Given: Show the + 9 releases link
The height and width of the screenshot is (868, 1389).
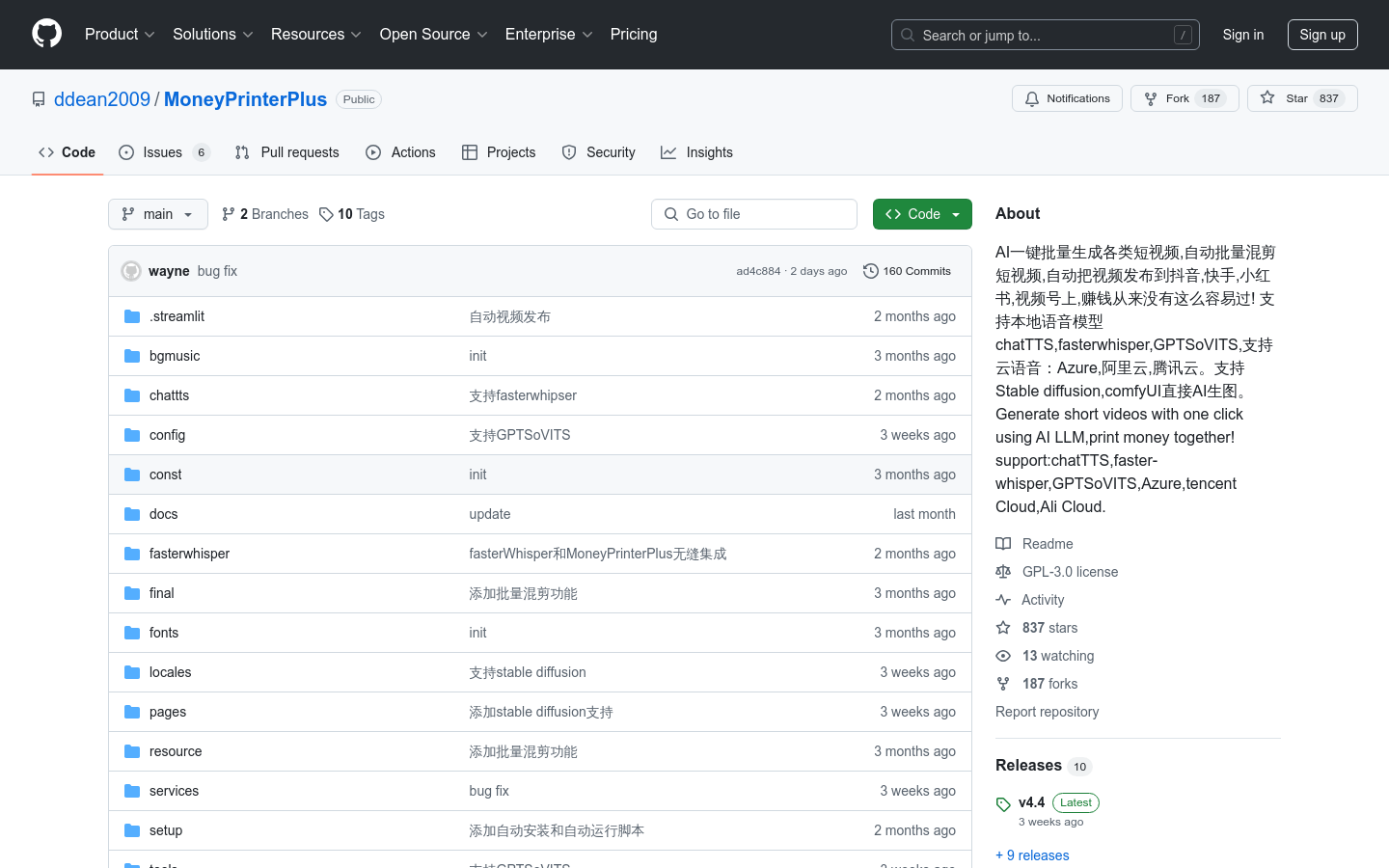Looking at the screenshot, I should pyautogui.click(x=1032, y=855).
